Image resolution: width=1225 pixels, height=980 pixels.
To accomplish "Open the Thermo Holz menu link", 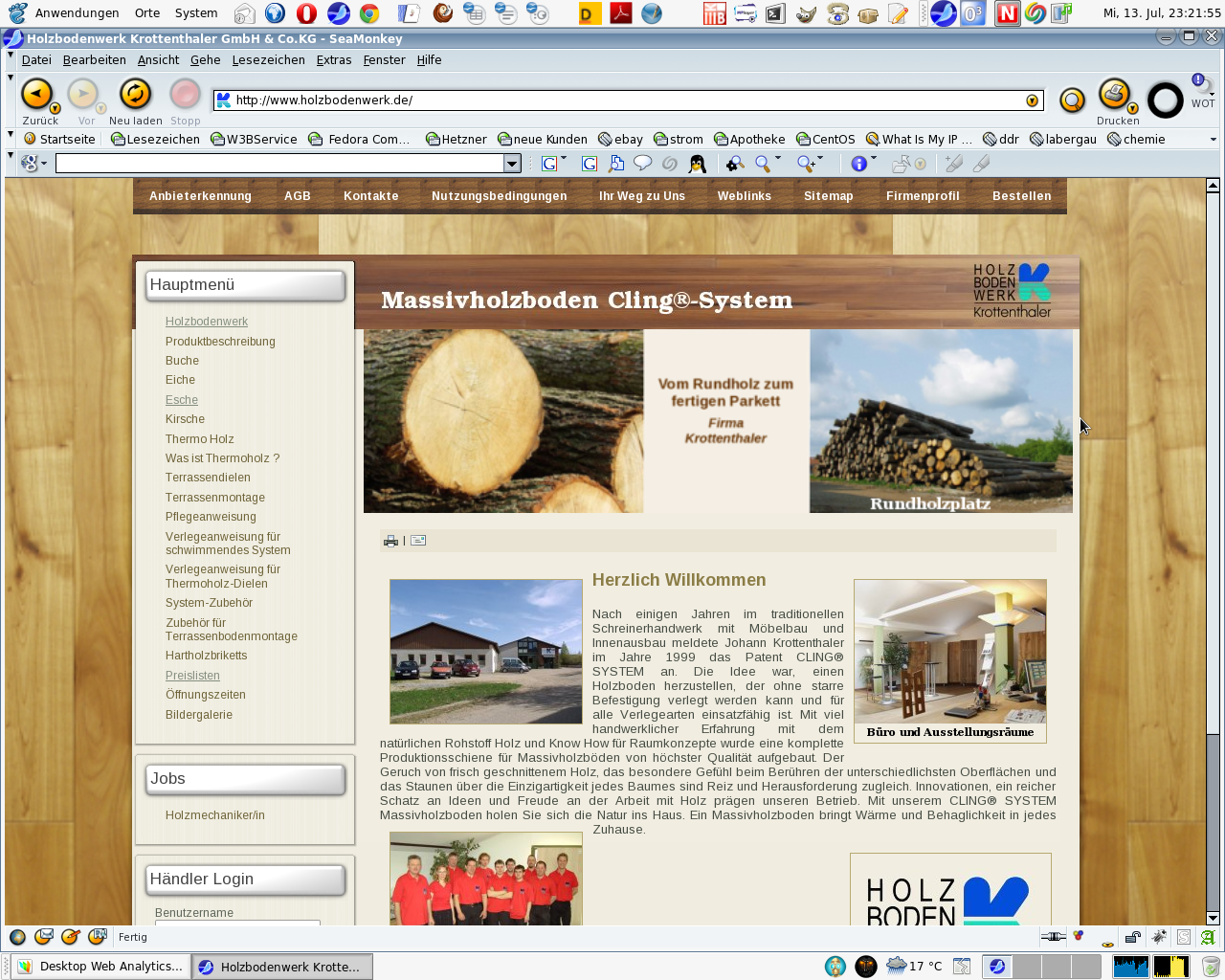I will (x=200, y=439).
